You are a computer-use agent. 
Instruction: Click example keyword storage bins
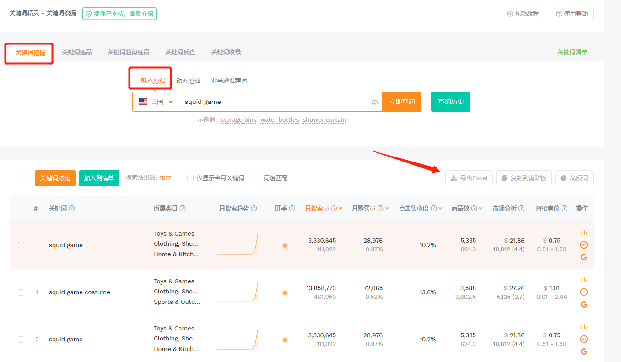click(x=238, y=120)
